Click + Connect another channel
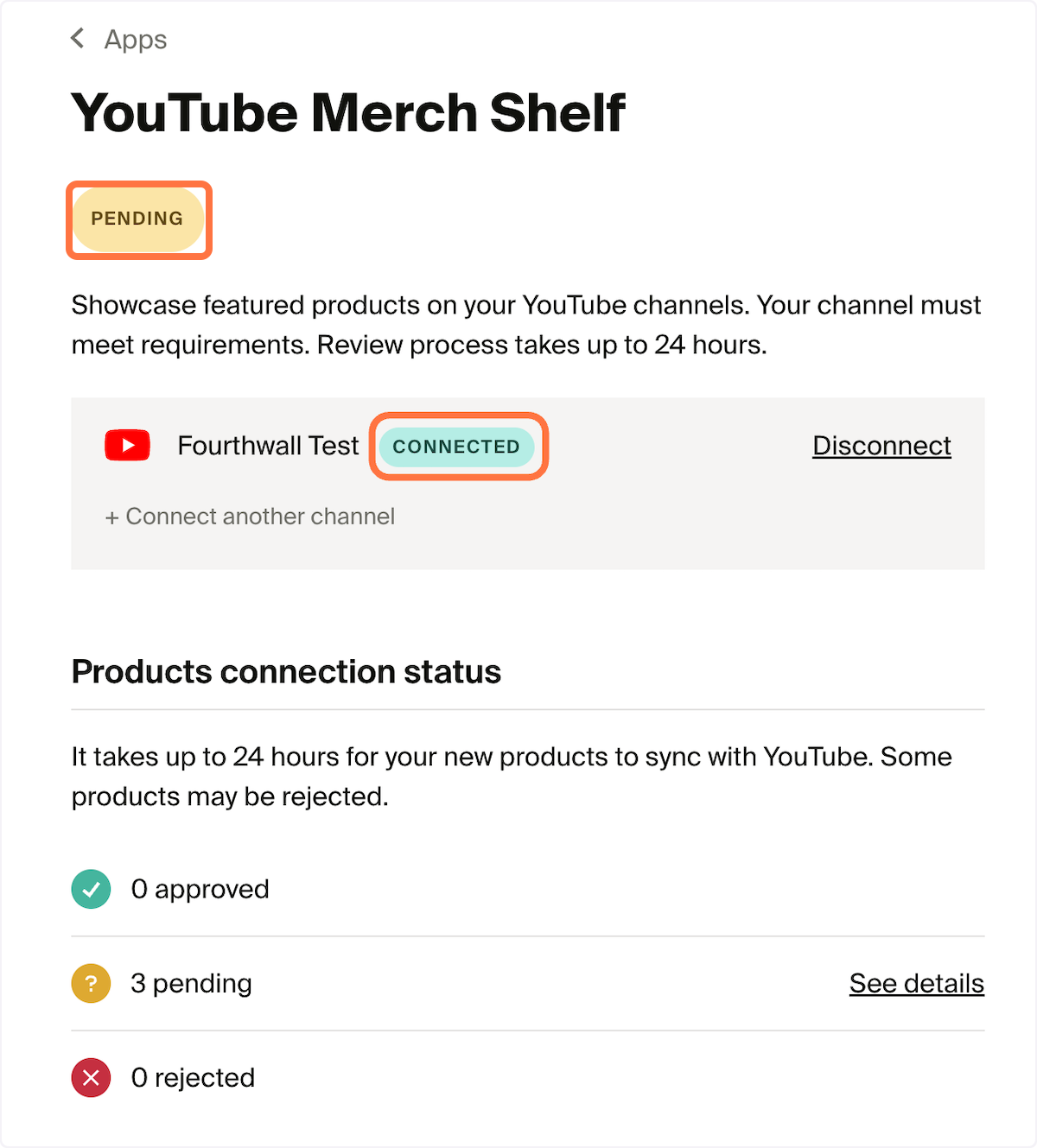The height and width of the screenshot is (1148, 1037). pyautogui.click(x=250, y=517)
